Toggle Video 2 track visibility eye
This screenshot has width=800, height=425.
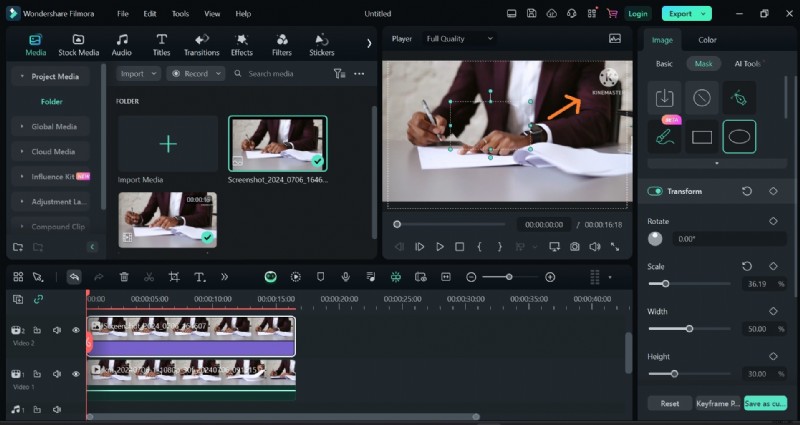click(76, 331)
